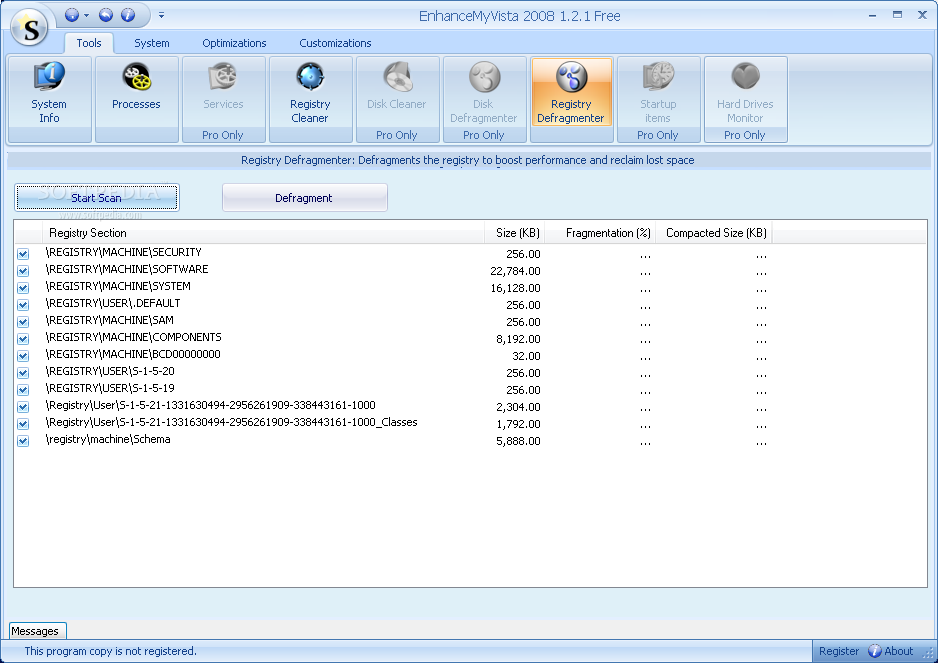Uncheck the MACHINE\SYSTEM registry section
This screenshot has width=938, height=663.
click(x=23, y=288)
